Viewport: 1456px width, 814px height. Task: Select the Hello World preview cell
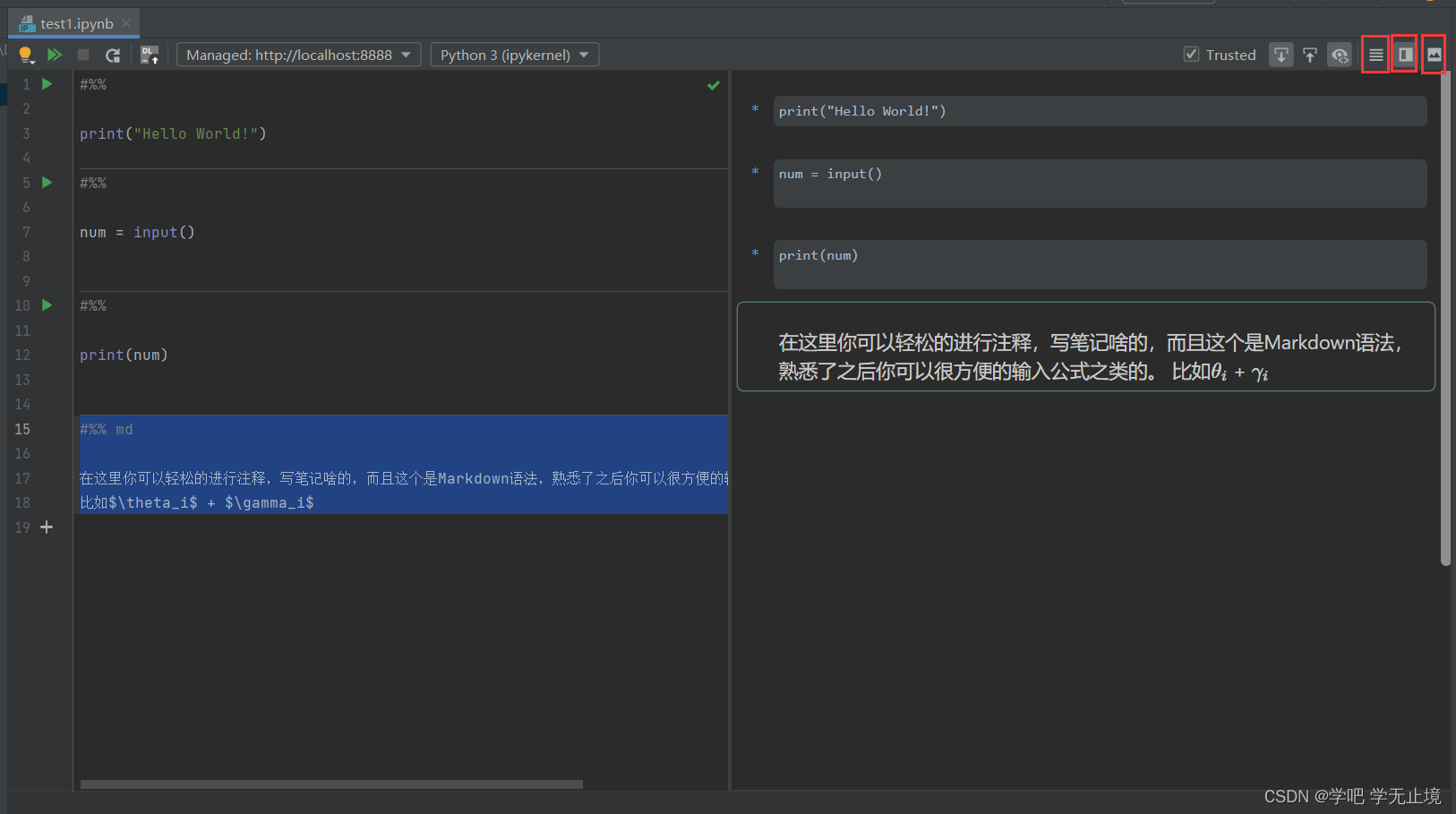pyautogui.click(x=1100, y=111)
